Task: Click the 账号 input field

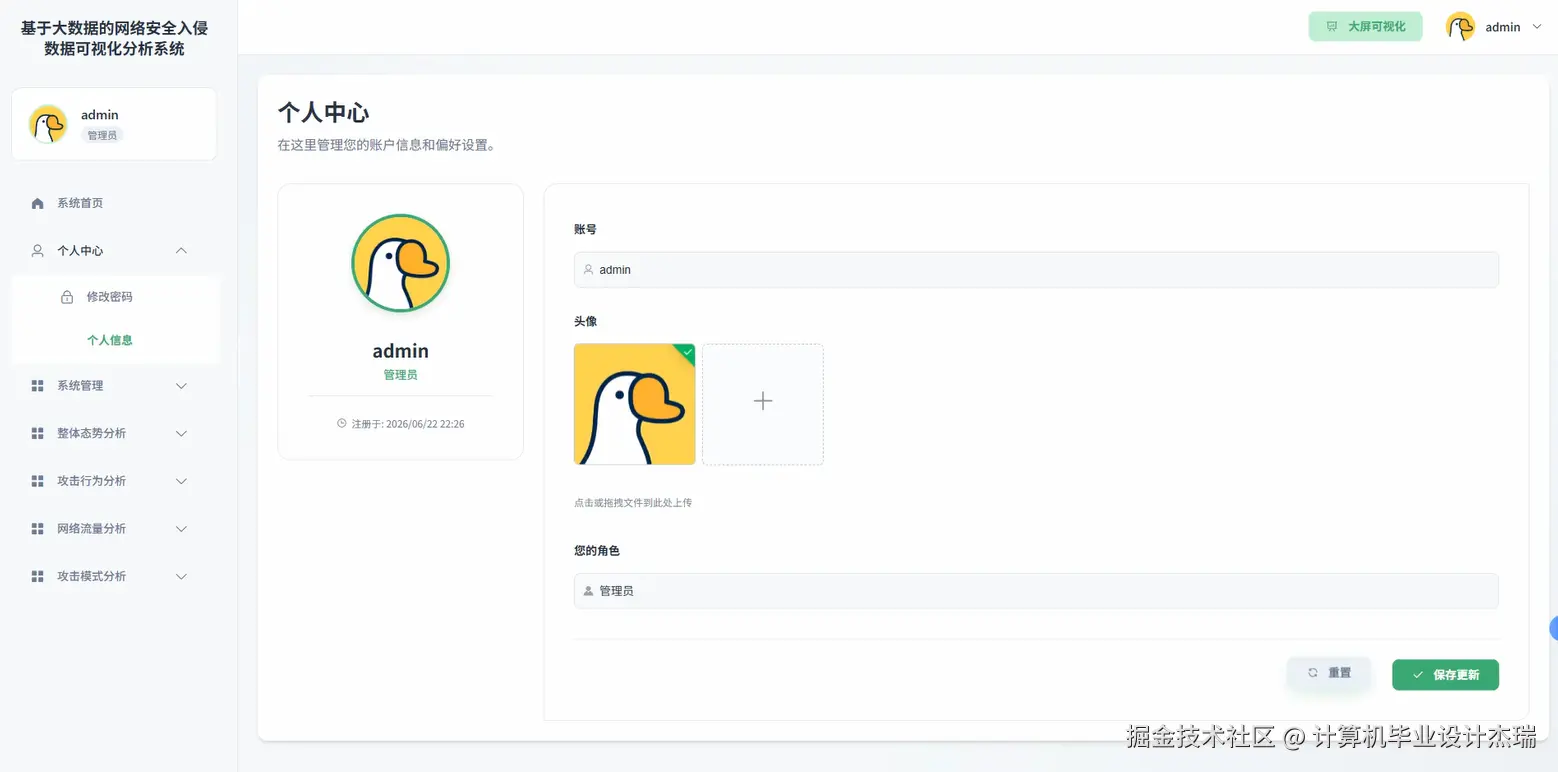Action: click(1036, 270)
